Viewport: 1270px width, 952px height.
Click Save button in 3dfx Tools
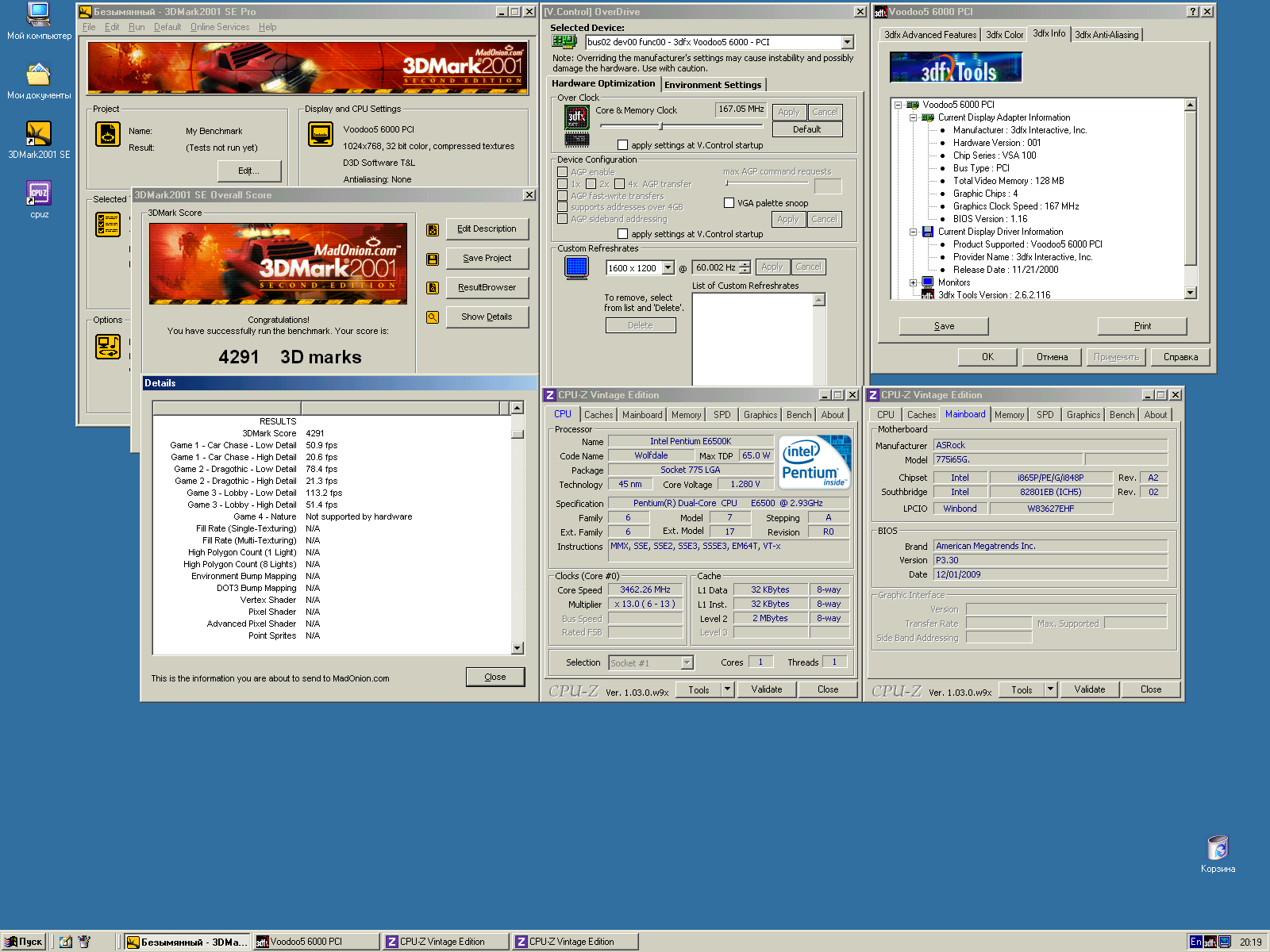coord(944,326)
